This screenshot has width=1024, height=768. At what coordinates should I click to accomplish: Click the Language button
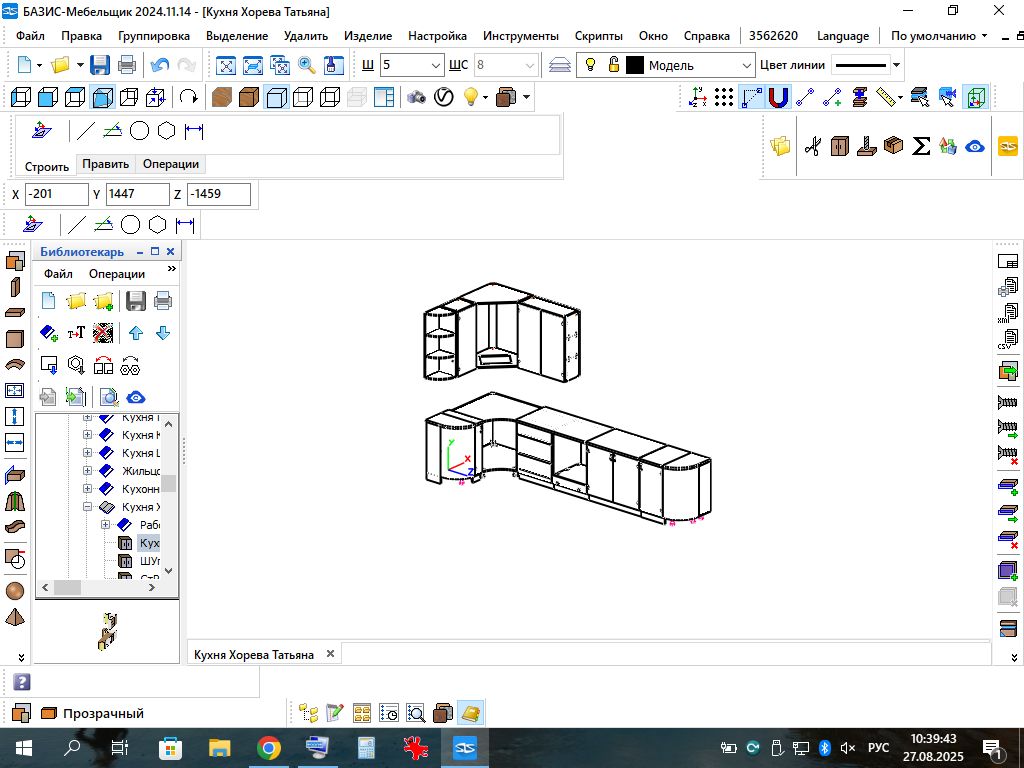click(842, 36)
